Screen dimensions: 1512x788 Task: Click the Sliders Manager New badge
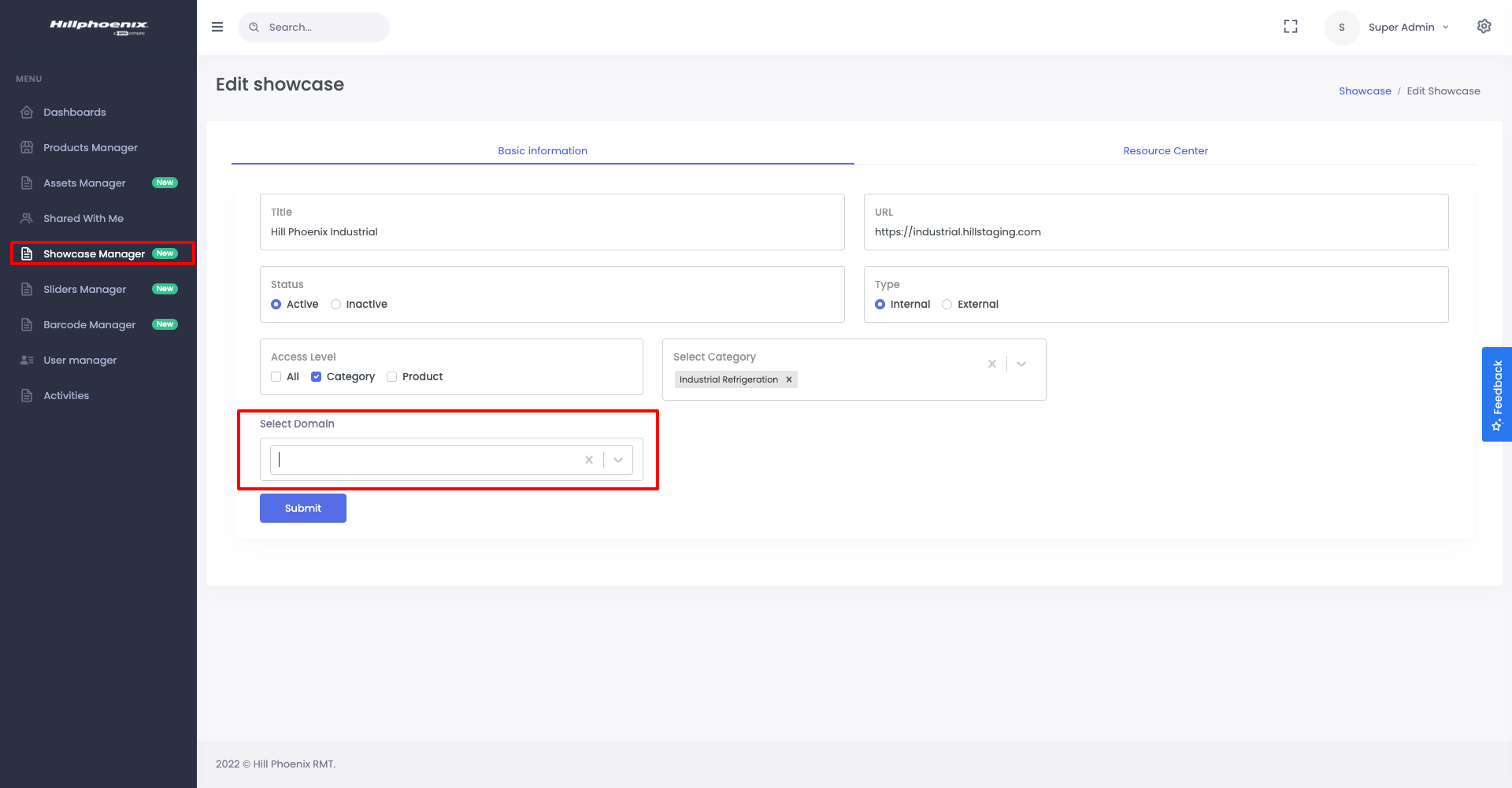point(165,289)
